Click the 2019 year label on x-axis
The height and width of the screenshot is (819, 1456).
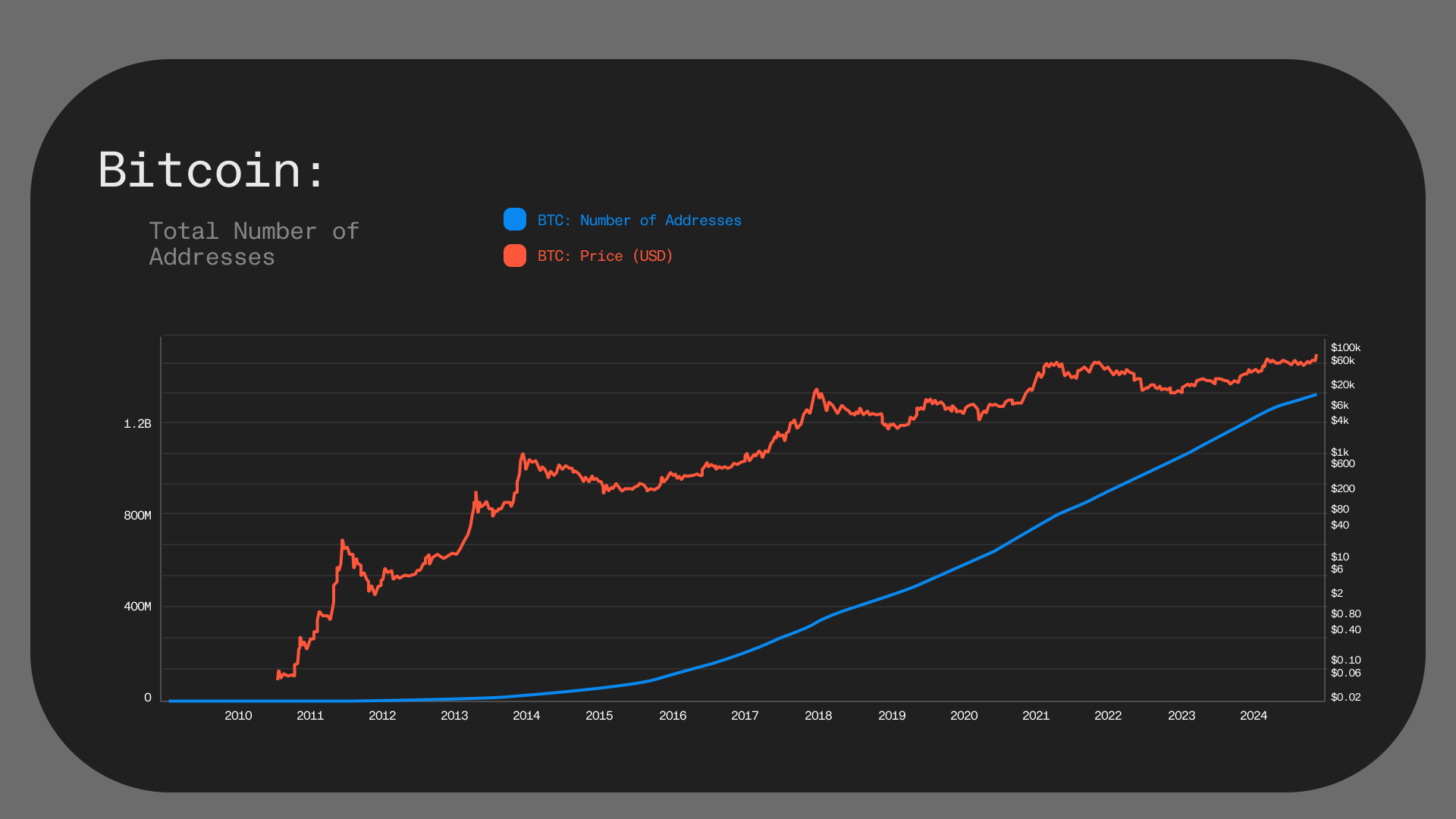892,716
